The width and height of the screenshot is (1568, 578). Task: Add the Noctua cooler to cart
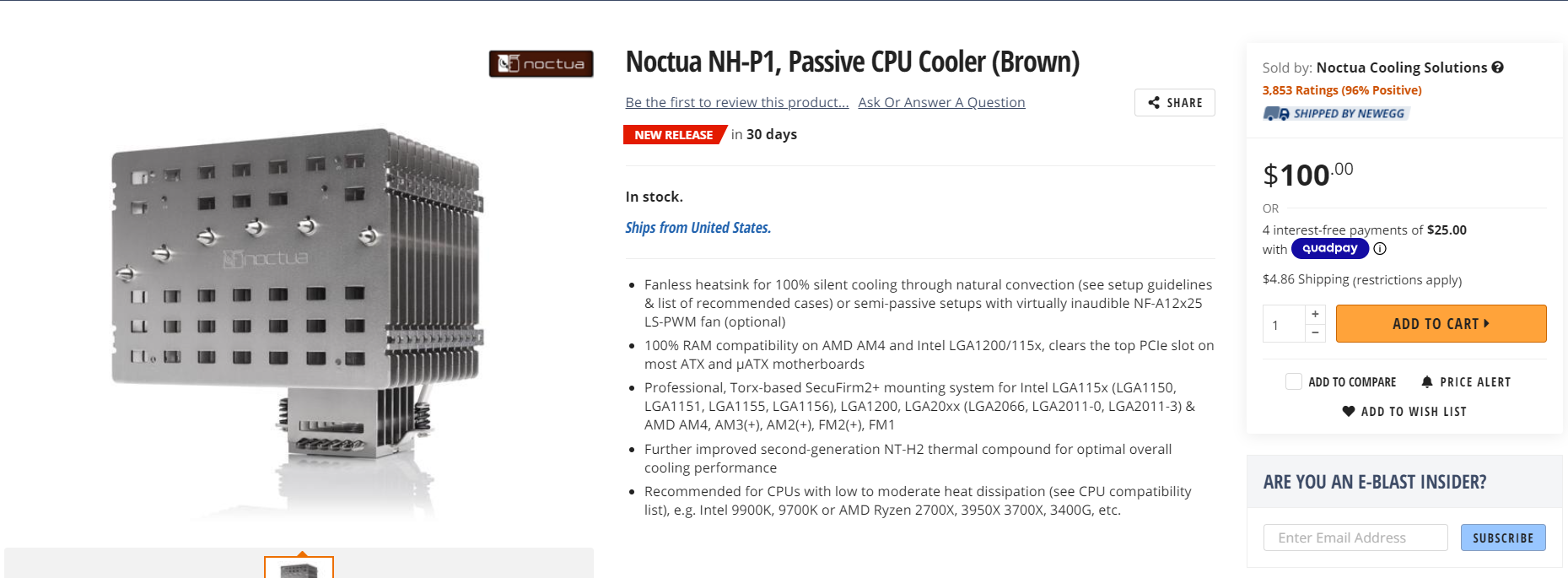pyautogui.click(x=1440, y=324)
